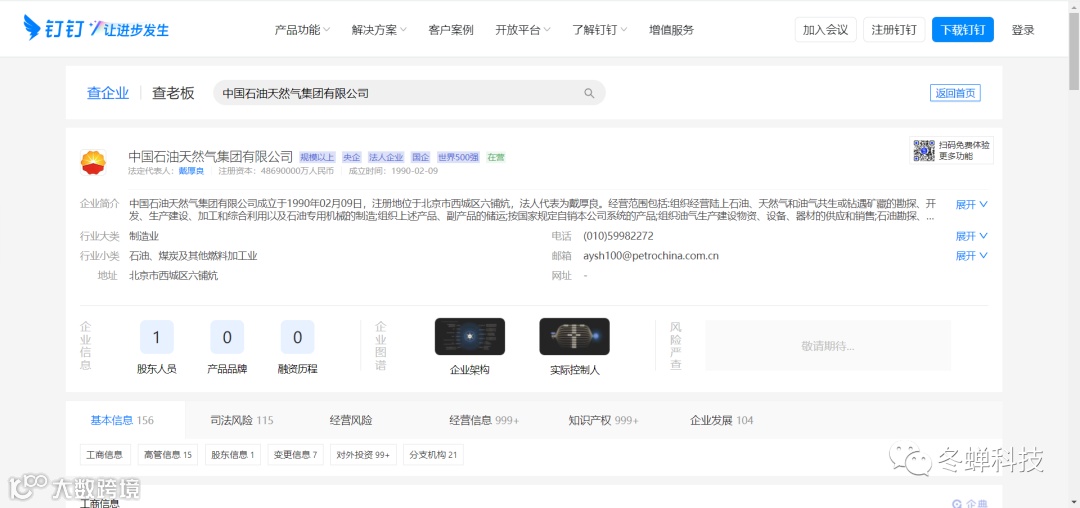1080x508 pixels.
Task: Click the search magnifier icon
Action: [x=589, y=93]
